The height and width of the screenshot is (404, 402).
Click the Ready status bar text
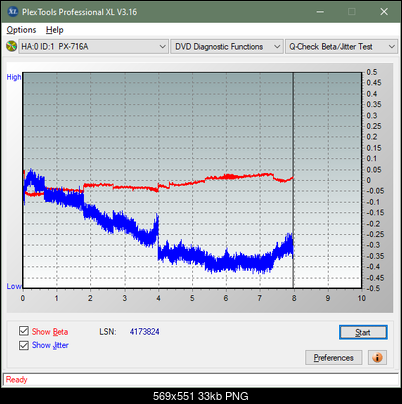(16, 380)
